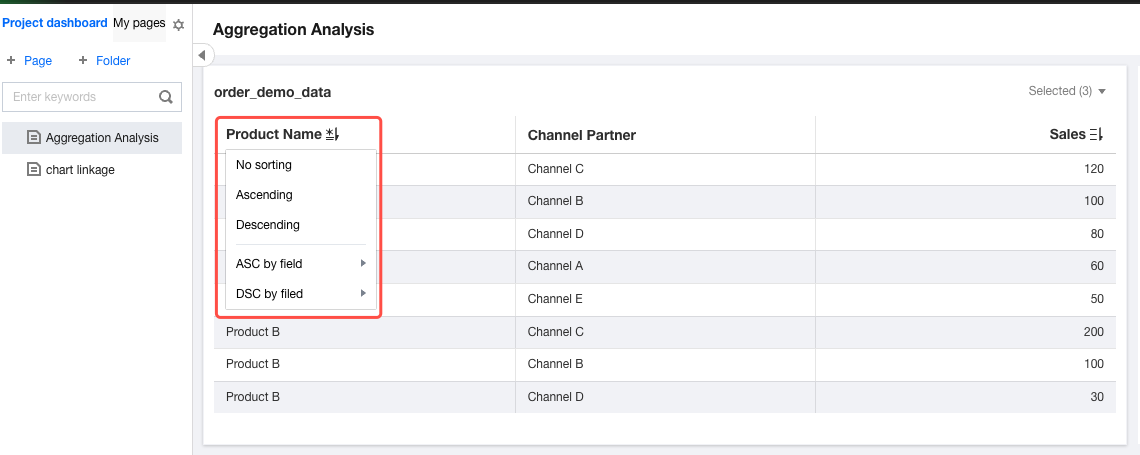The width and height of the screenshot is (1140, 455).
Task: Select No sorting option
Action: coord(264,165)
